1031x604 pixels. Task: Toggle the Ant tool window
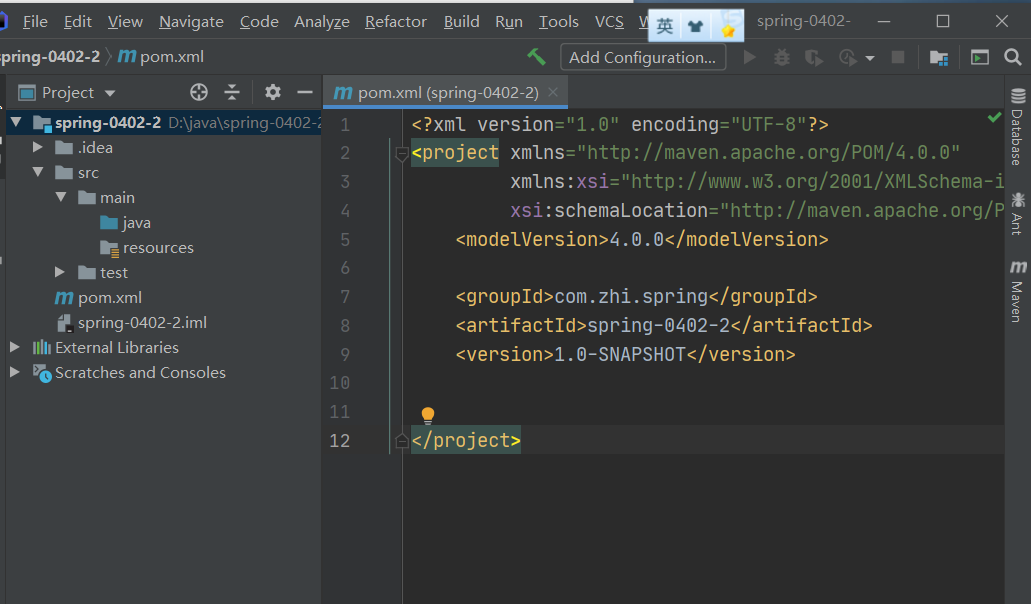point(1018,213)
